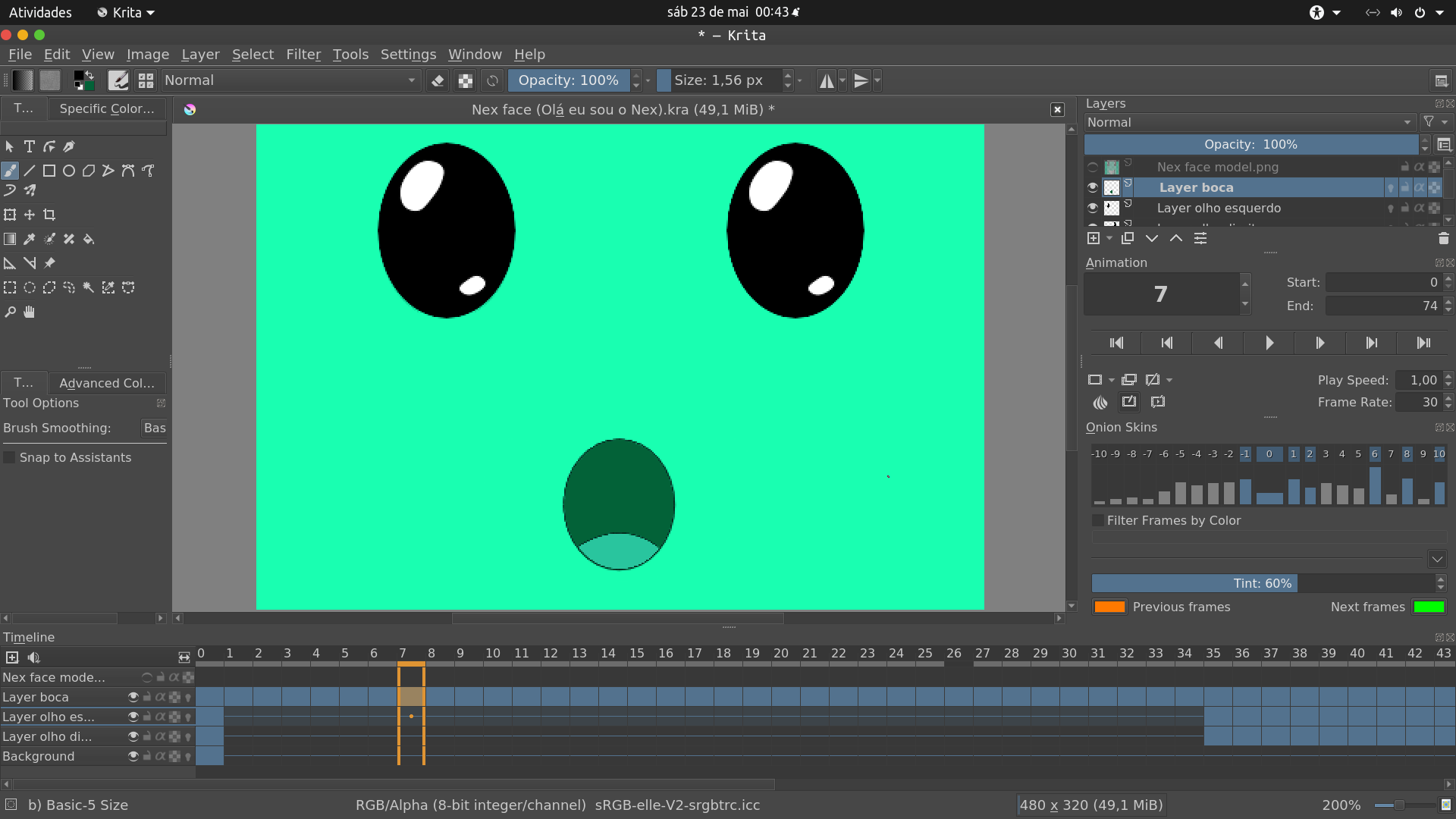Open the Filter menu

click(303, 54)
